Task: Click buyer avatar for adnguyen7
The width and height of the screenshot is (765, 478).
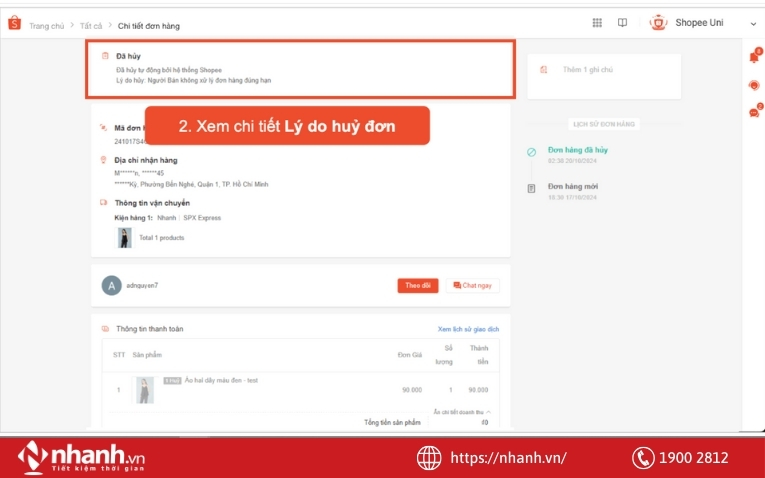Action: pyautogui.click(x=111, y=285)
